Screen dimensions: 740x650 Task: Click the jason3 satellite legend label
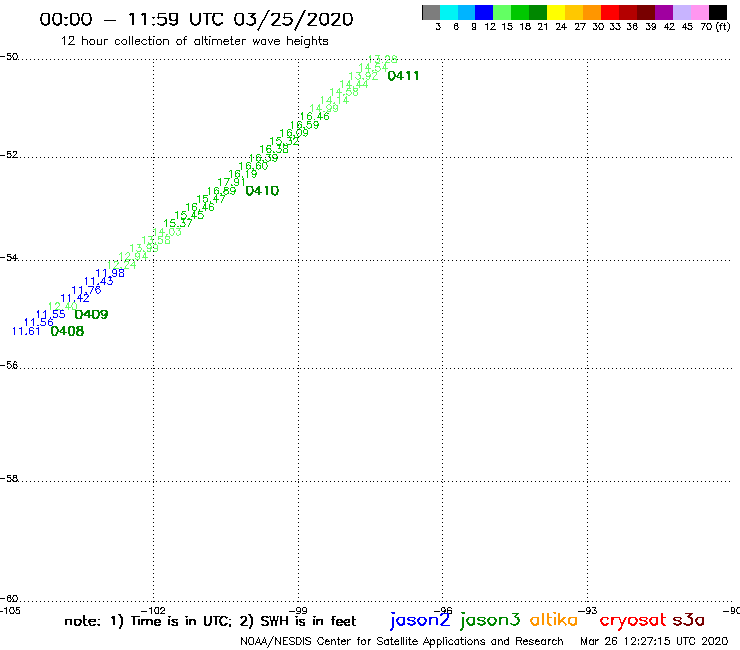(x=490, y=620)
